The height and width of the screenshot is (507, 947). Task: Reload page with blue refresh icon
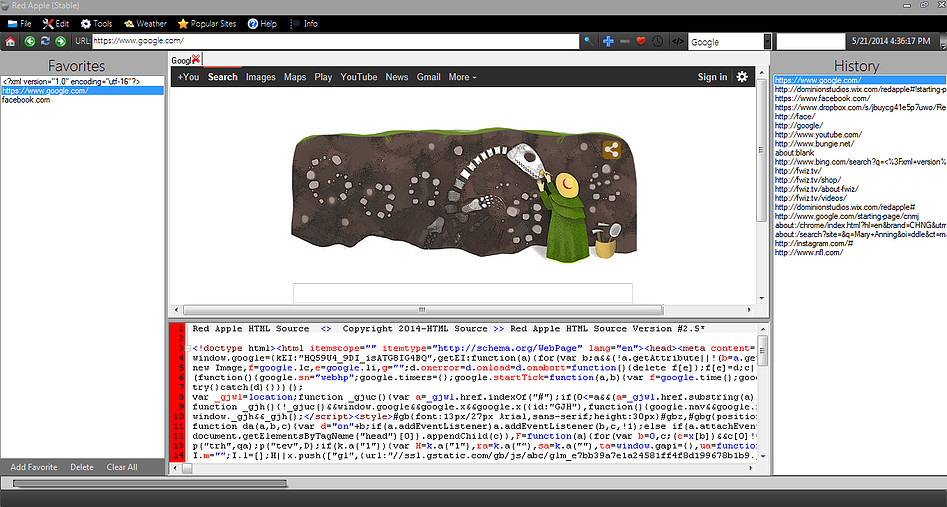(45, 41)
